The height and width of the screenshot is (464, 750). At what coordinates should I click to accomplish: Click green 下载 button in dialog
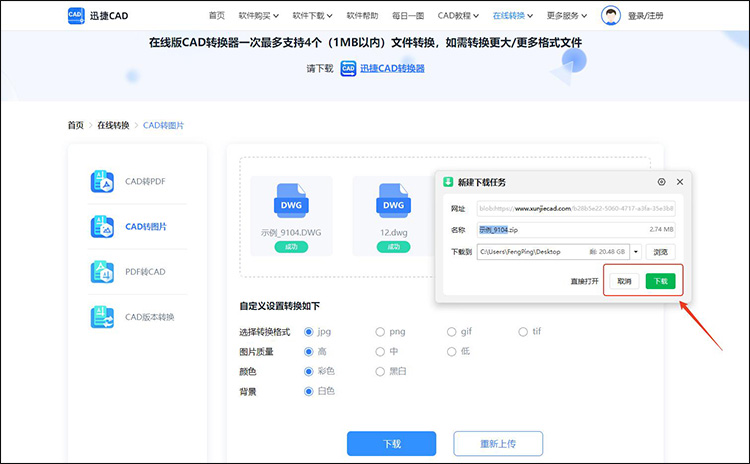(x=661, y=281)
